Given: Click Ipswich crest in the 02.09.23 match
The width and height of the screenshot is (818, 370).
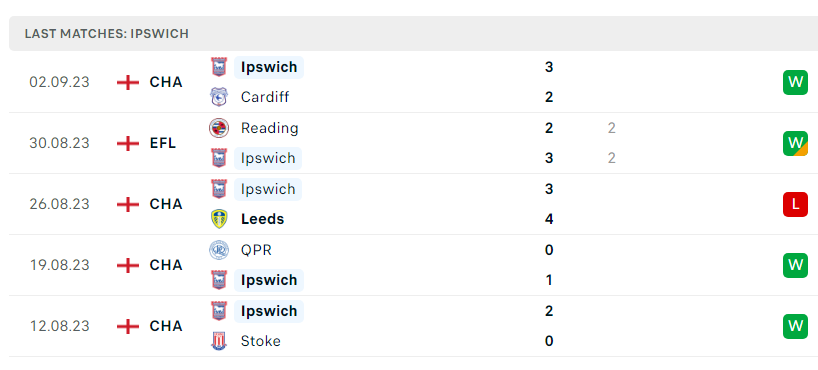Looking at the screenshot, I should (x=219, y=67).
